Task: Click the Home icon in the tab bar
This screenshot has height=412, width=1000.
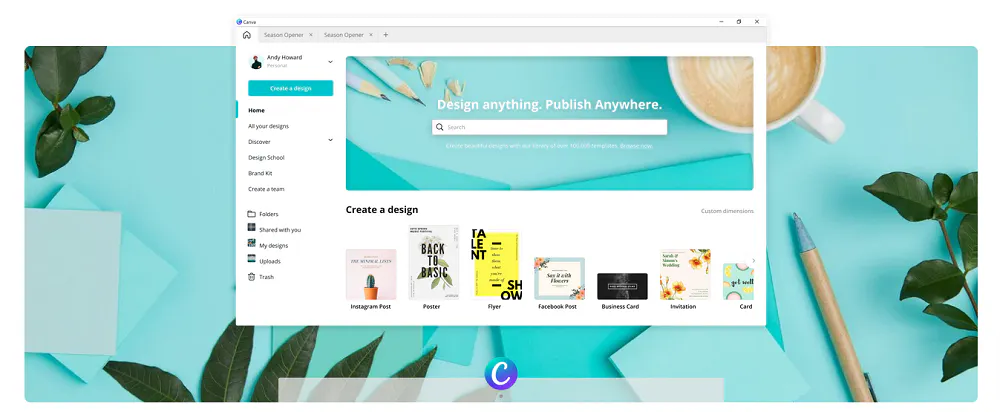Action: 247,35
